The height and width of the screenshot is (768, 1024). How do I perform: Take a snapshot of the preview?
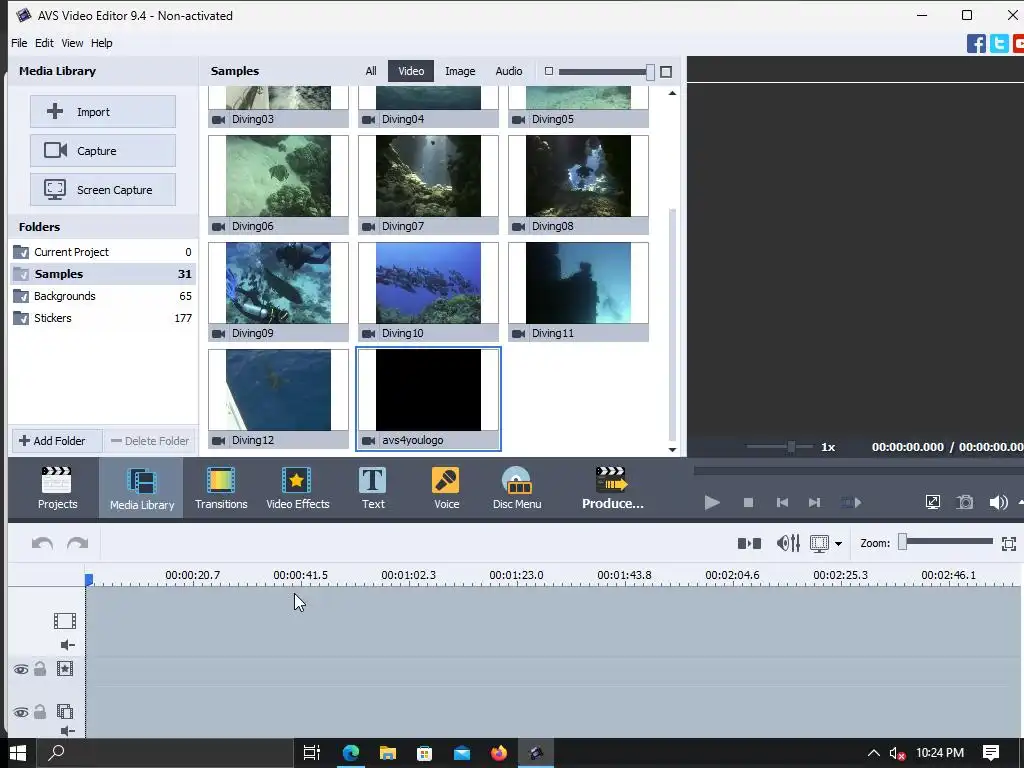(965, 502)
